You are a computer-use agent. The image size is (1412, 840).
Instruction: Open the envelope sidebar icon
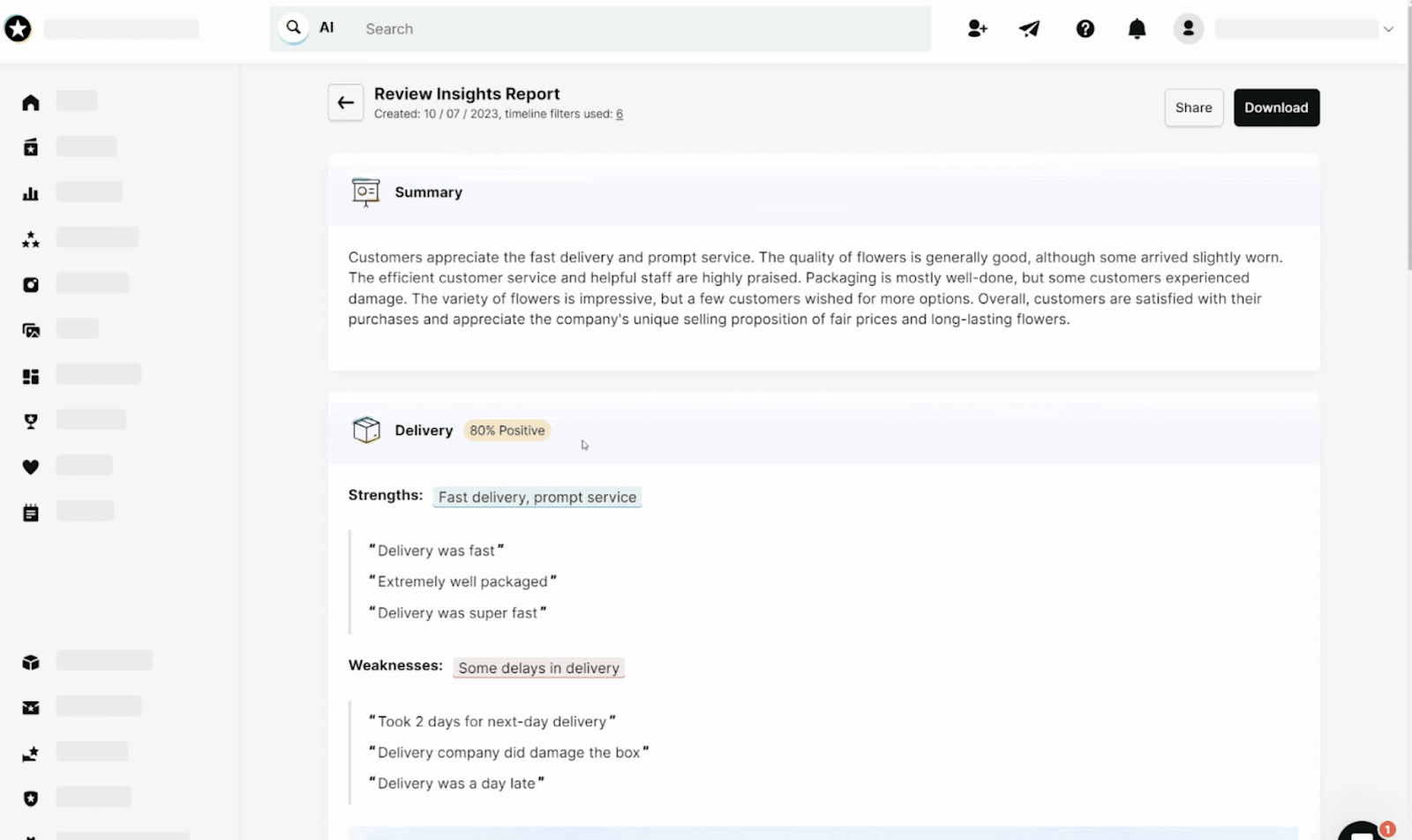pos(31,708)
